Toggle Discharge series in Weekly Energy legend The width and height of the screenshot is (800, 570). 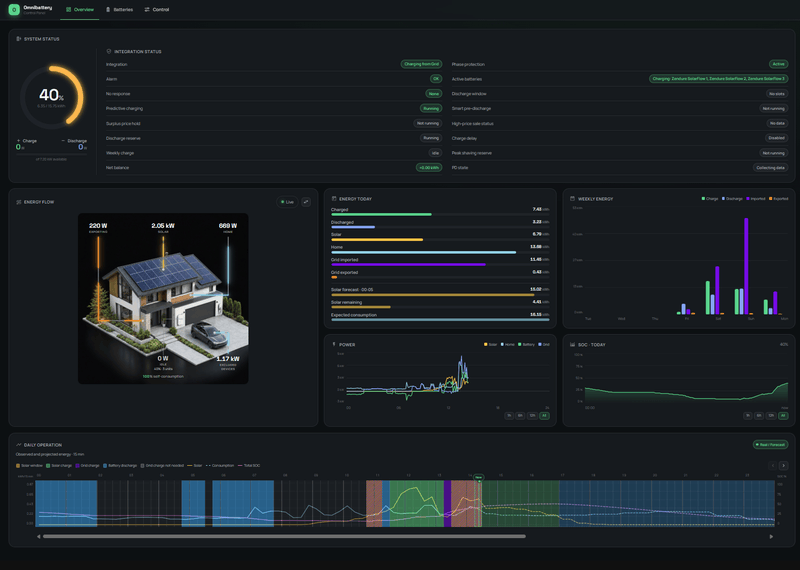732,199
